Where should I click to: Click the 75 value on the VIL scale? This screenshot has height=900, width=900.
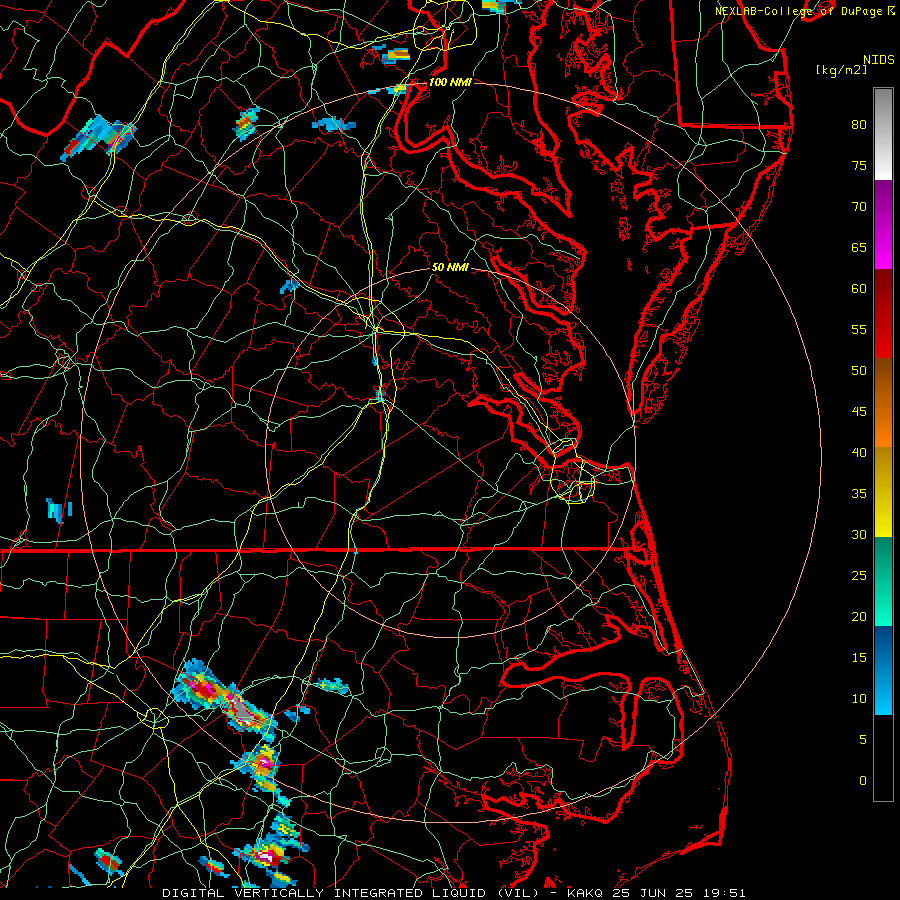click(859, 165)
